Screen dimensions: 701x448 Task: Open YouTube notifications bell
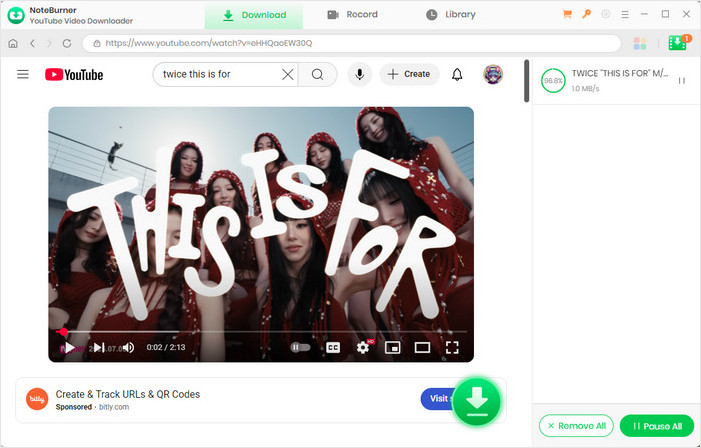pos(457,74)
